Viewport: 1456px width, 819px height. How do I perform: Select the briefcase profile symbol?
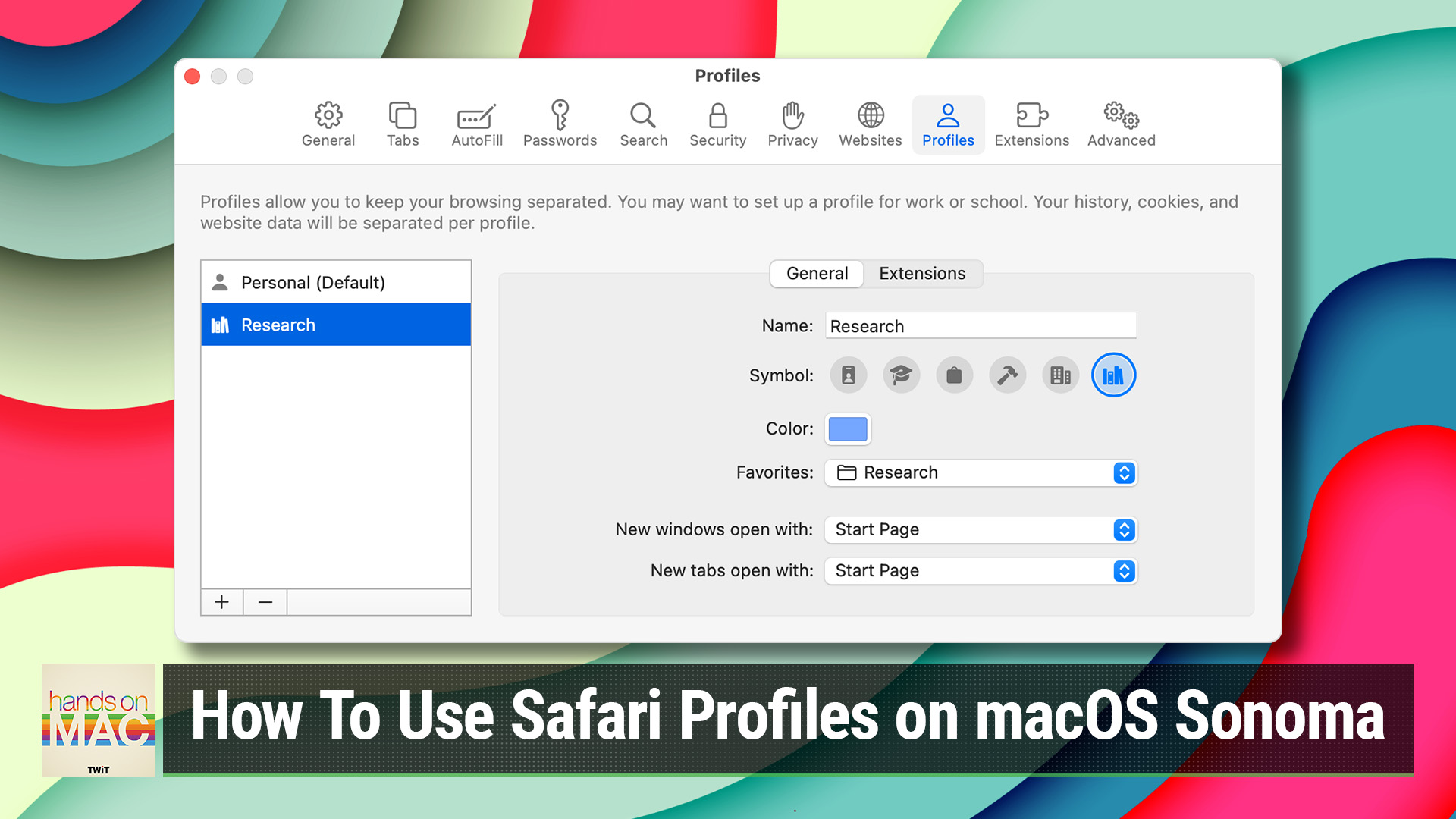coord(954,375)
